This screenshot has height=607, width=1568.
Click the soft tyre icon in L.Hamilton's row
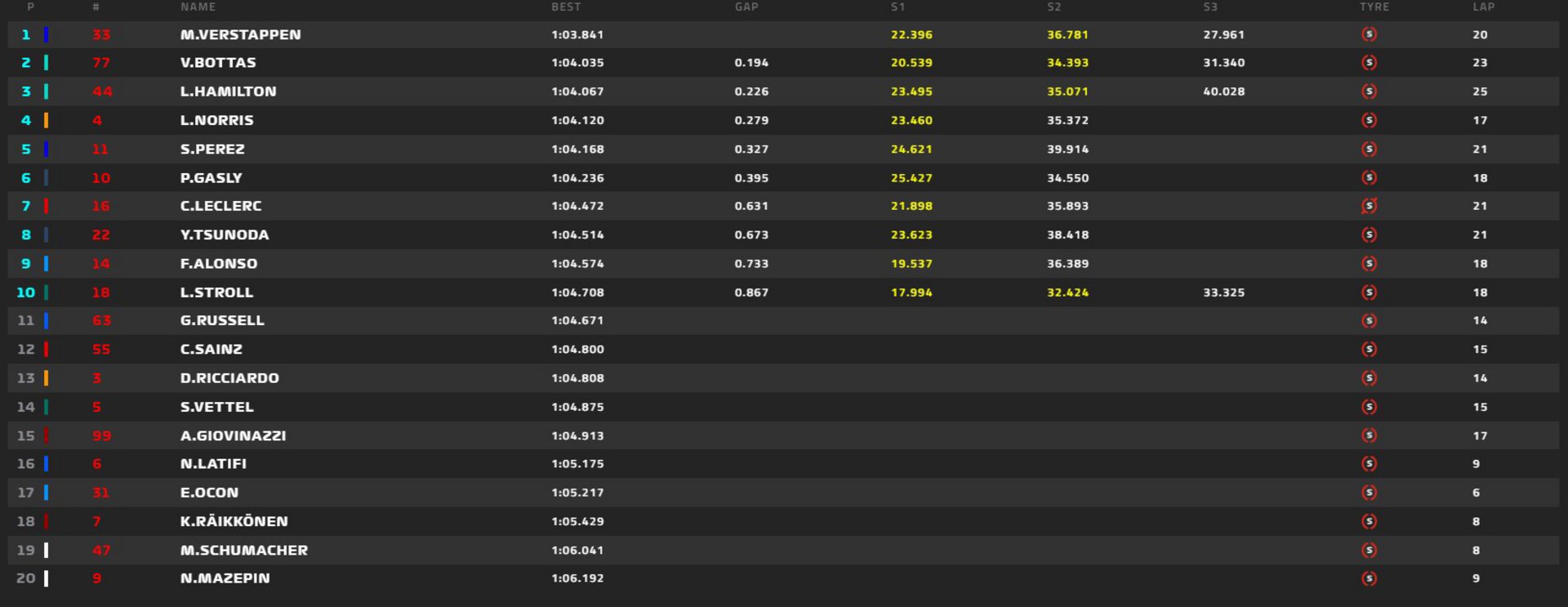tap(1370, 91)
